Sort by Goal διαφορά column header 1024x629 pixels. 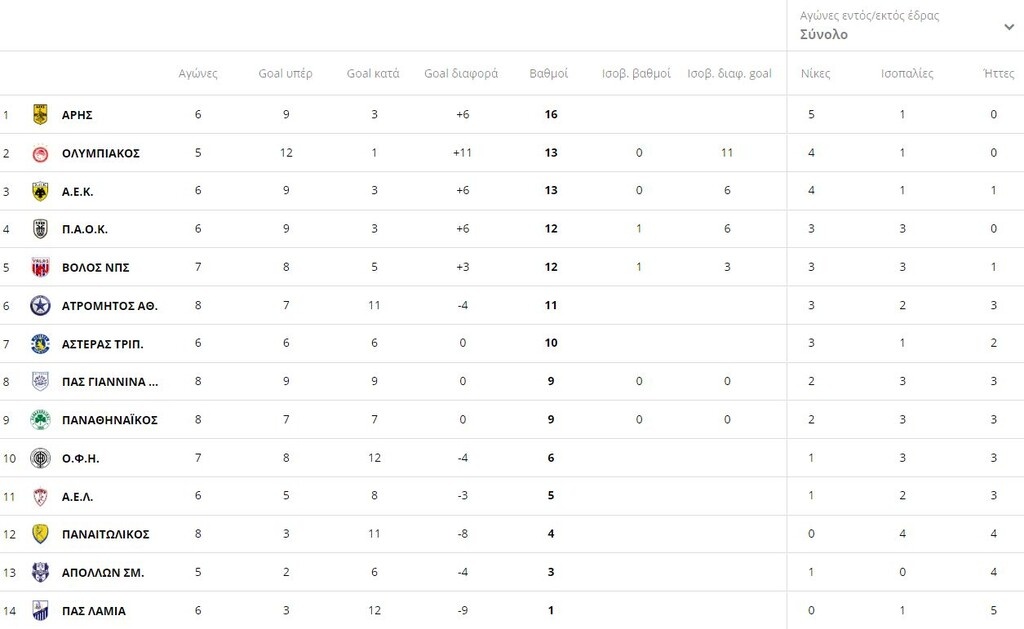pyautogui.click(x=461, y=74)
